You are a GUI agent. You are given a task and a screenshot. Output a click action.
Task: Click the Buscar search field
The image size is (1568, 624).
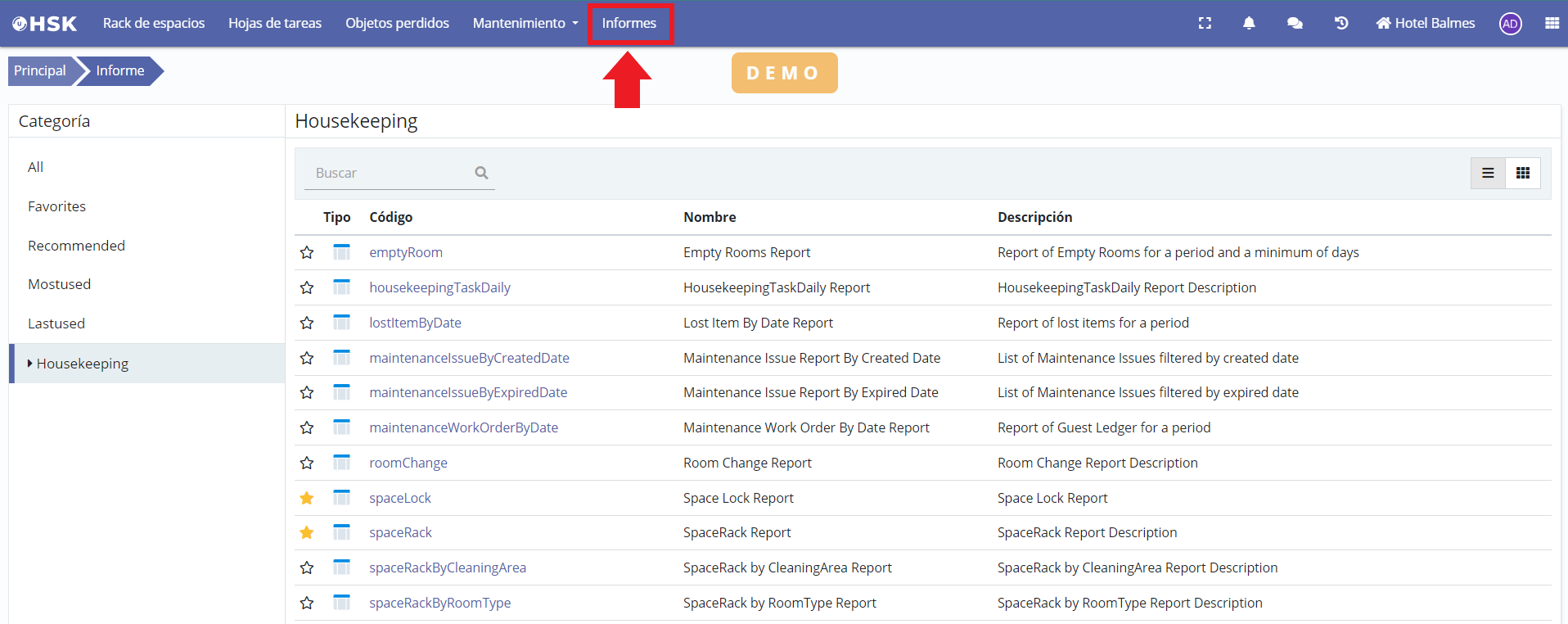[389, 173]
